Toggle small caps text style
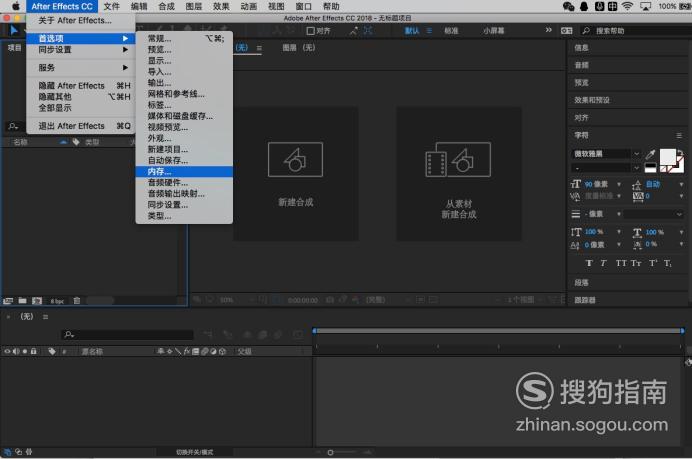 click(636, 263)
